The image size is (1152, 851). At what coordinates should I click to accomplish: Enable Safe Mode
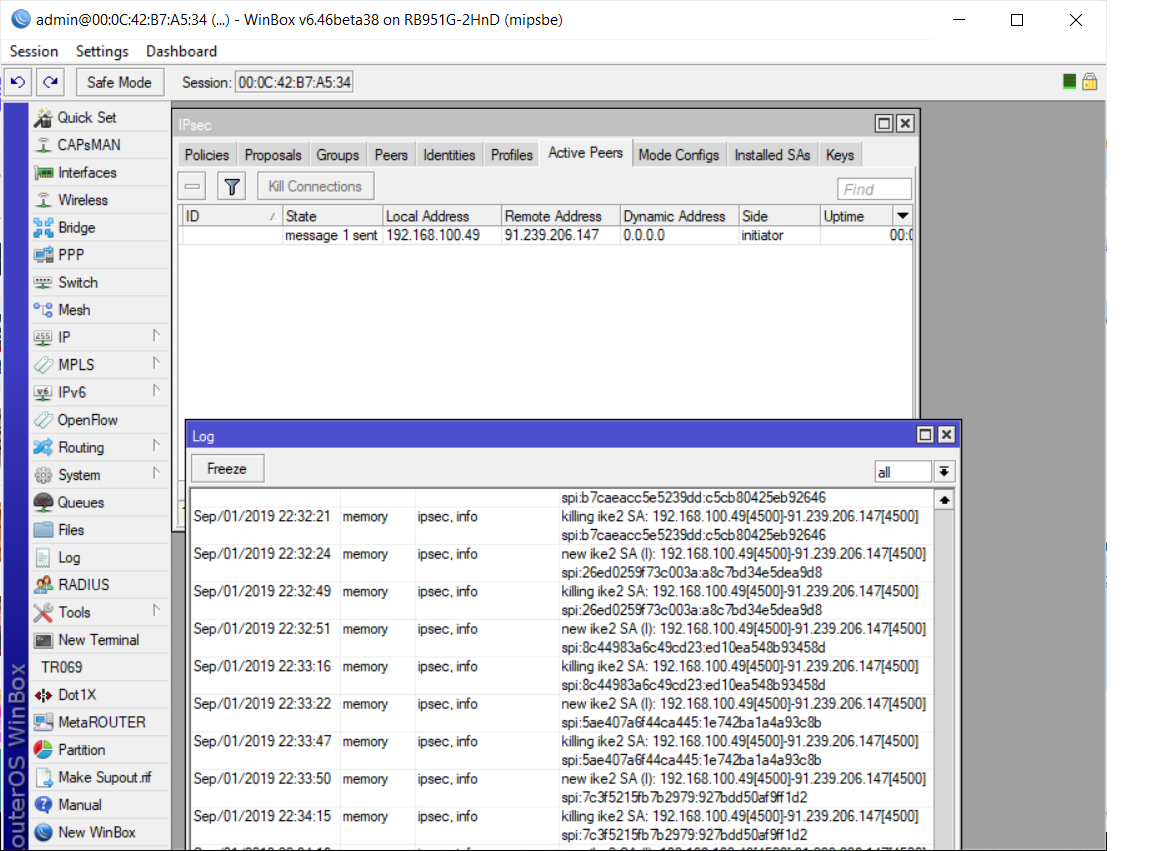click(119, 82)
